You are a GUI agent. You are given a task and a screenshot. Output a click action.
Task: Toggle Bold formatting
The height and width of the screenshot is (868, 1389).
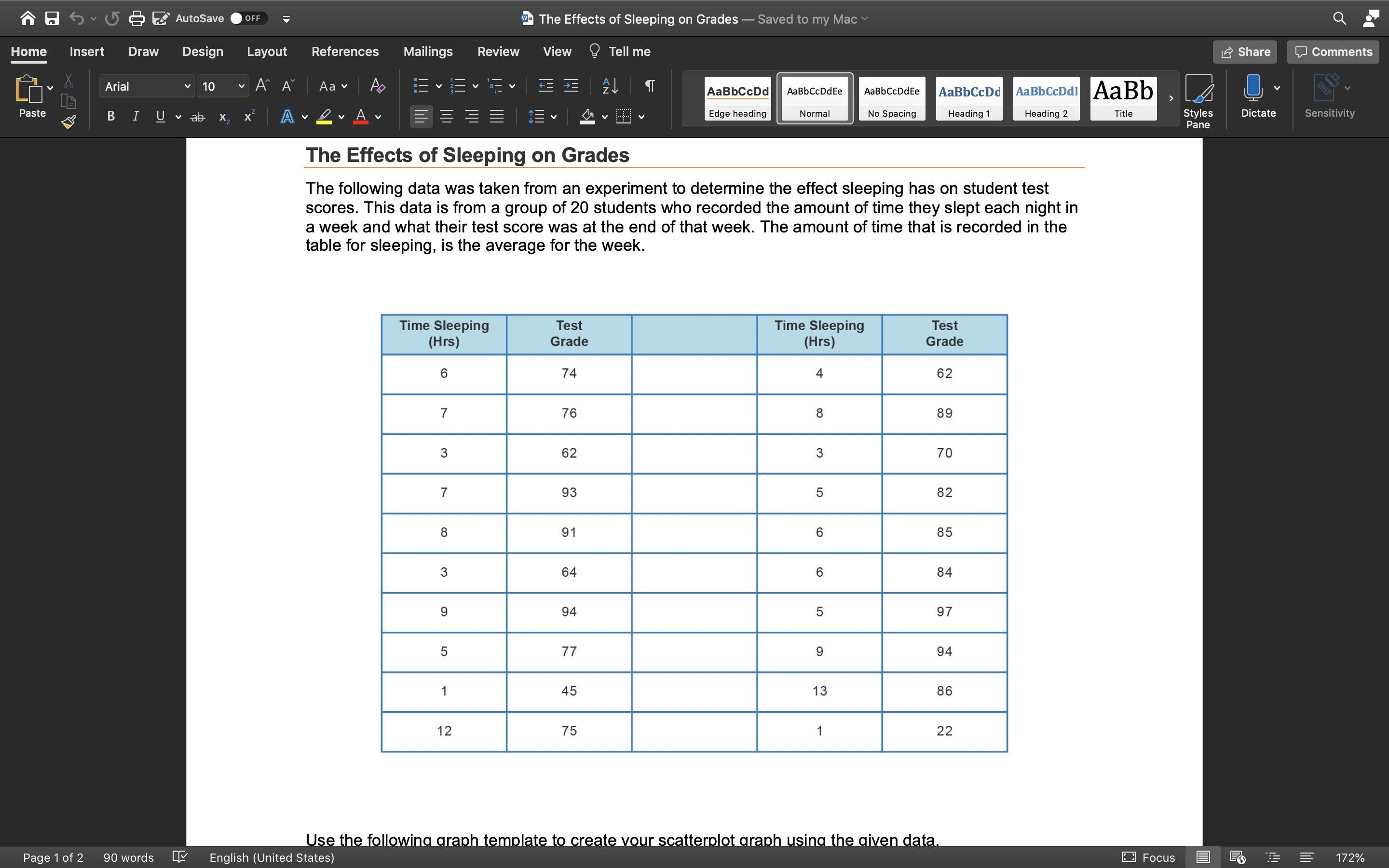[x=111, y=117]
